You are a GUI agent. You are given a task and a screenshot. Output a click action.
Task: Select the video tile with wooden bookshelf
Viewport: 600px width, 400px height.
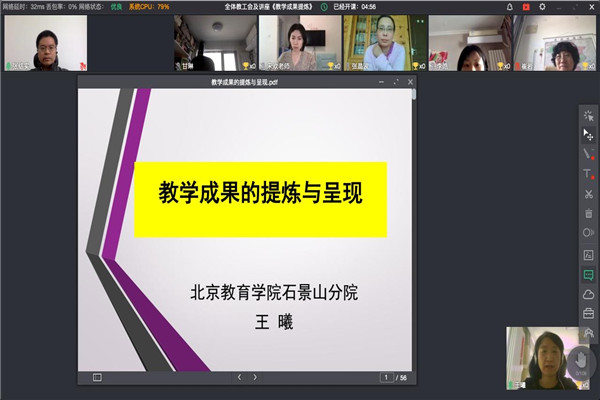385,43
